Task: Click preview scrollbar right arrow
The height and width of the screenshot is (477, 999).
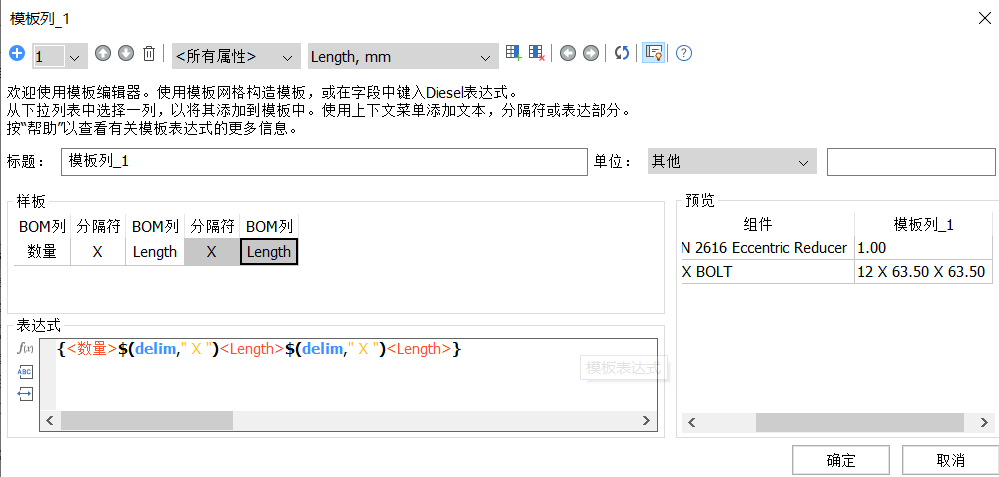Action: click(985, 423)
